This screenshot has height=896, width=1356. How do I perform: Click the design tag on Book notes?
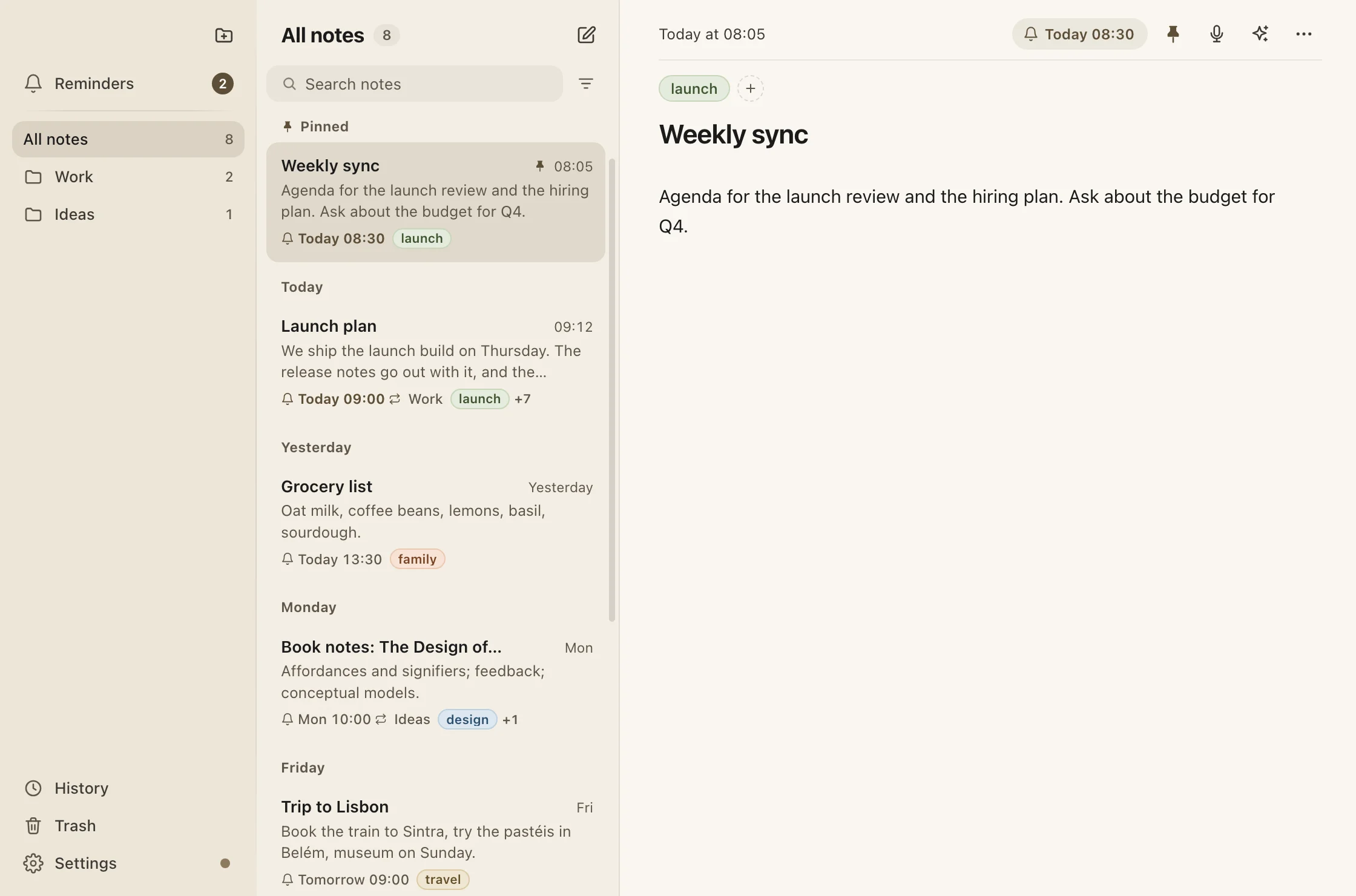point(467,719)
